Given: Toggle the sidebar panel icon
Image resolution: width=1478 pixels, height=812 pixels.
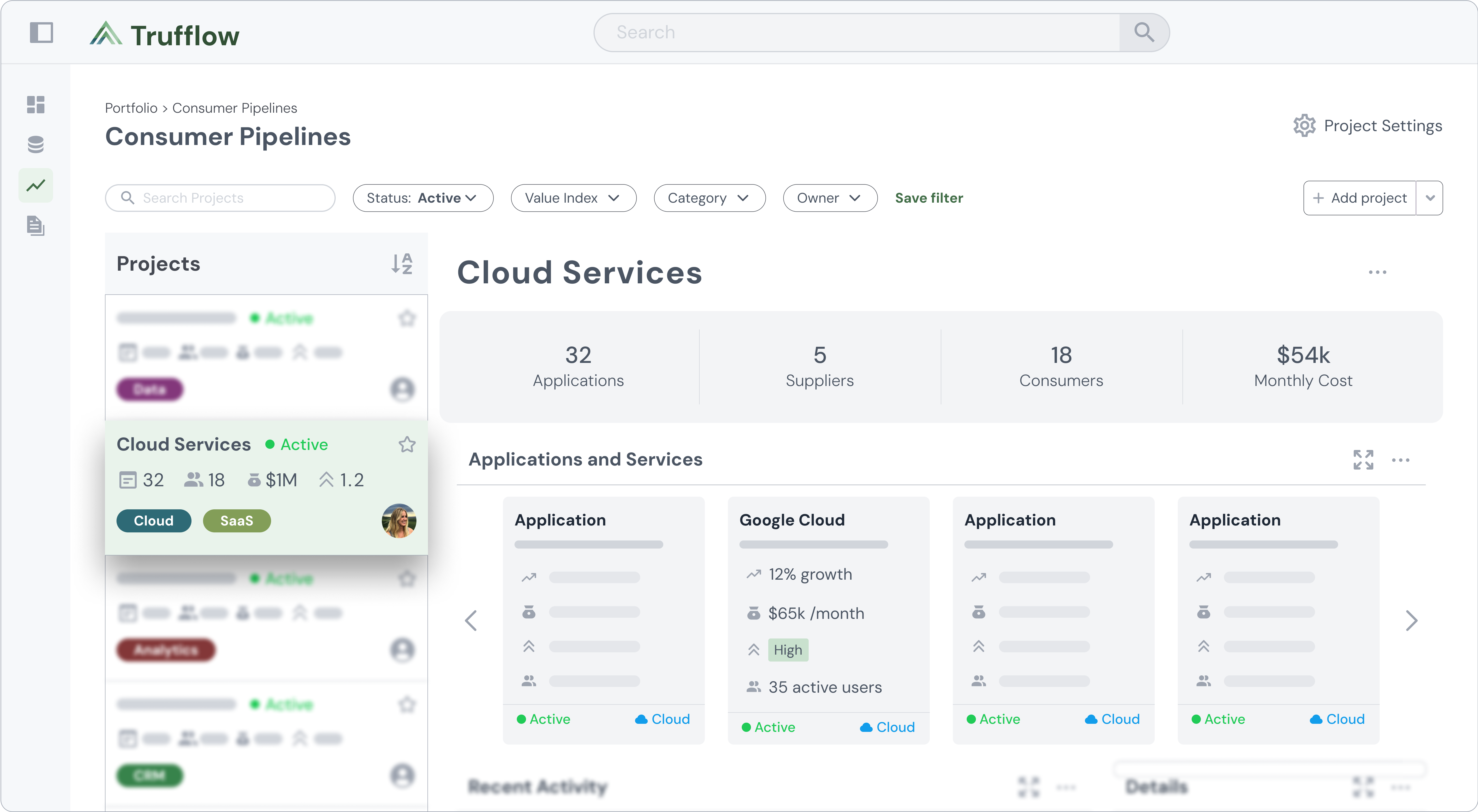Looking at the screenshot, I should [41, 33].
